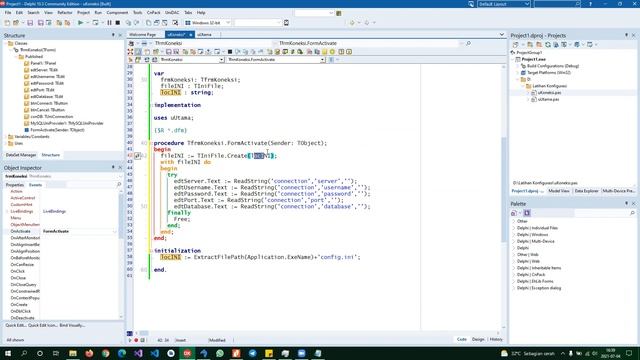Click the Quick Edit... link in Object Inspector

click(16, 325)
